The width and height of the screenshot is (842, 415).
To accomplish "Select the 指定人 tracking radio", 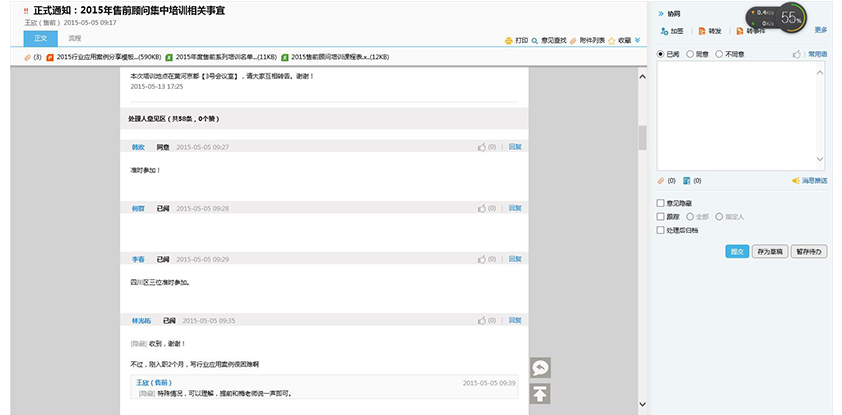I will point(719,217).
